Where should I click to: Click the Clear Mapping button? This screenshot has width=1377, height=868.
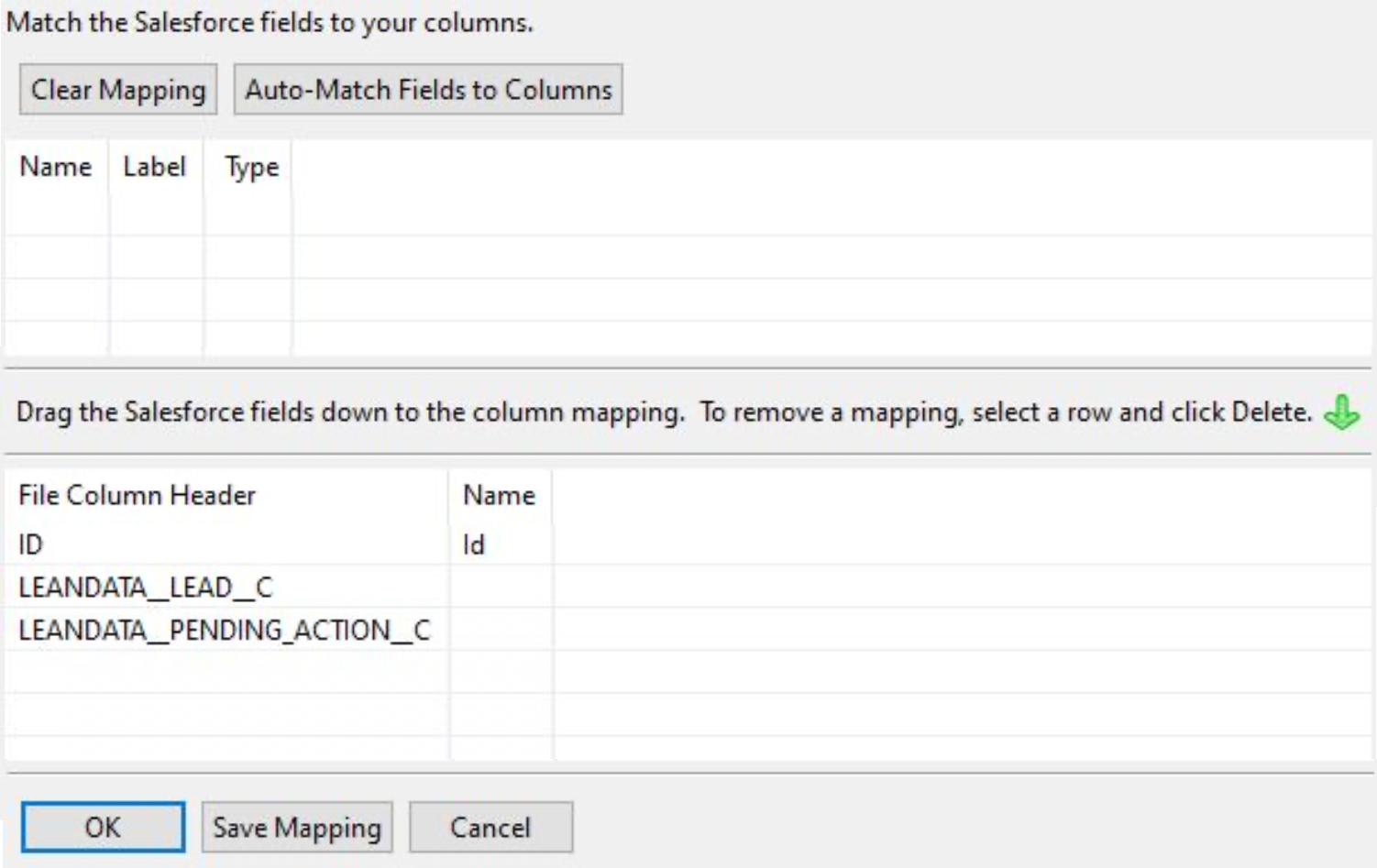(x=118, y=90)
